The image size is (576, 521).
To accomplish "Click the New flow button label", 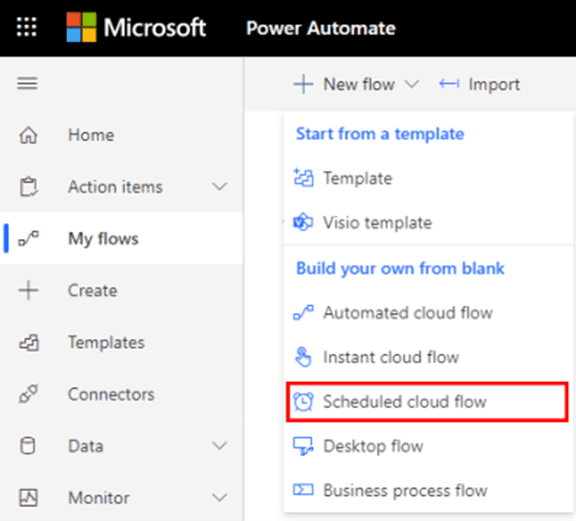I will coord(359,84).
